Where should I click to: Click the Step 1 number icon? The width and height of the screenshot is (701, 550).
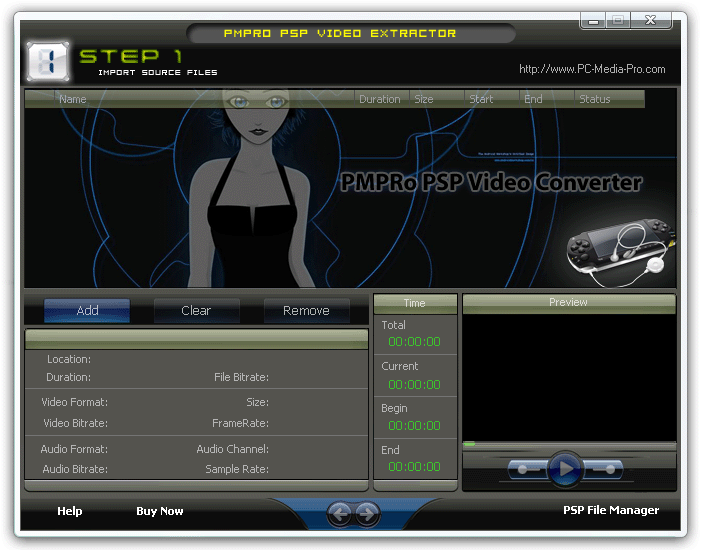48,61
